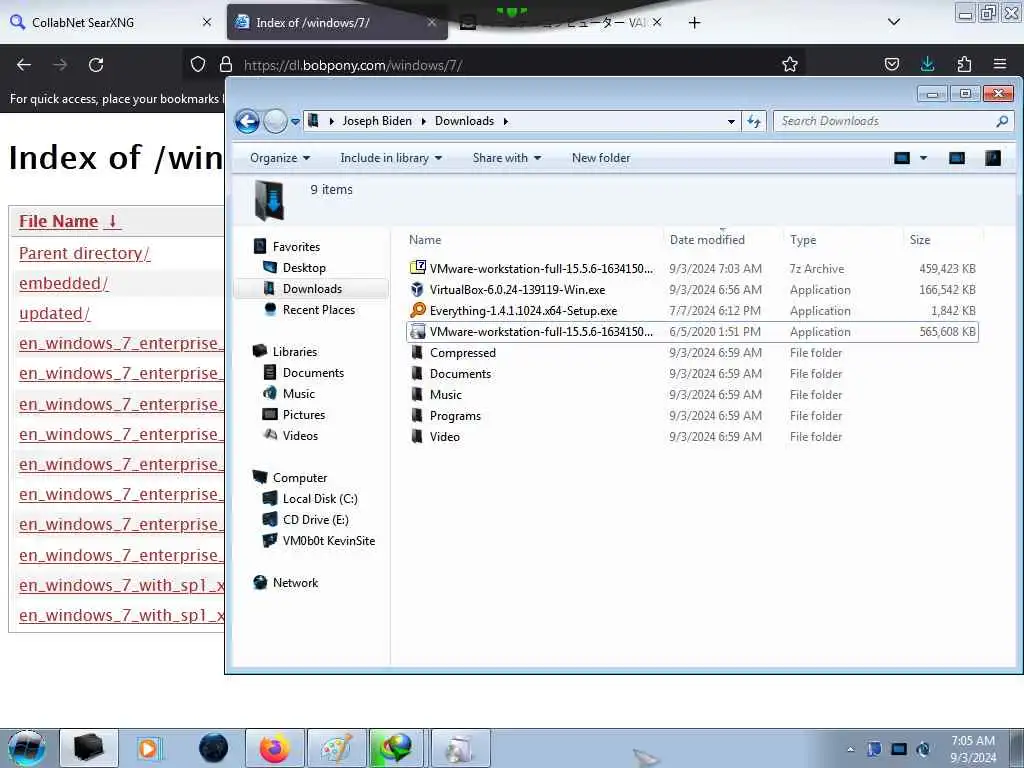The image size is (1024, 768).
Task: Open the Organize menu
Action: pyautogui.click(x=280, y=158)
